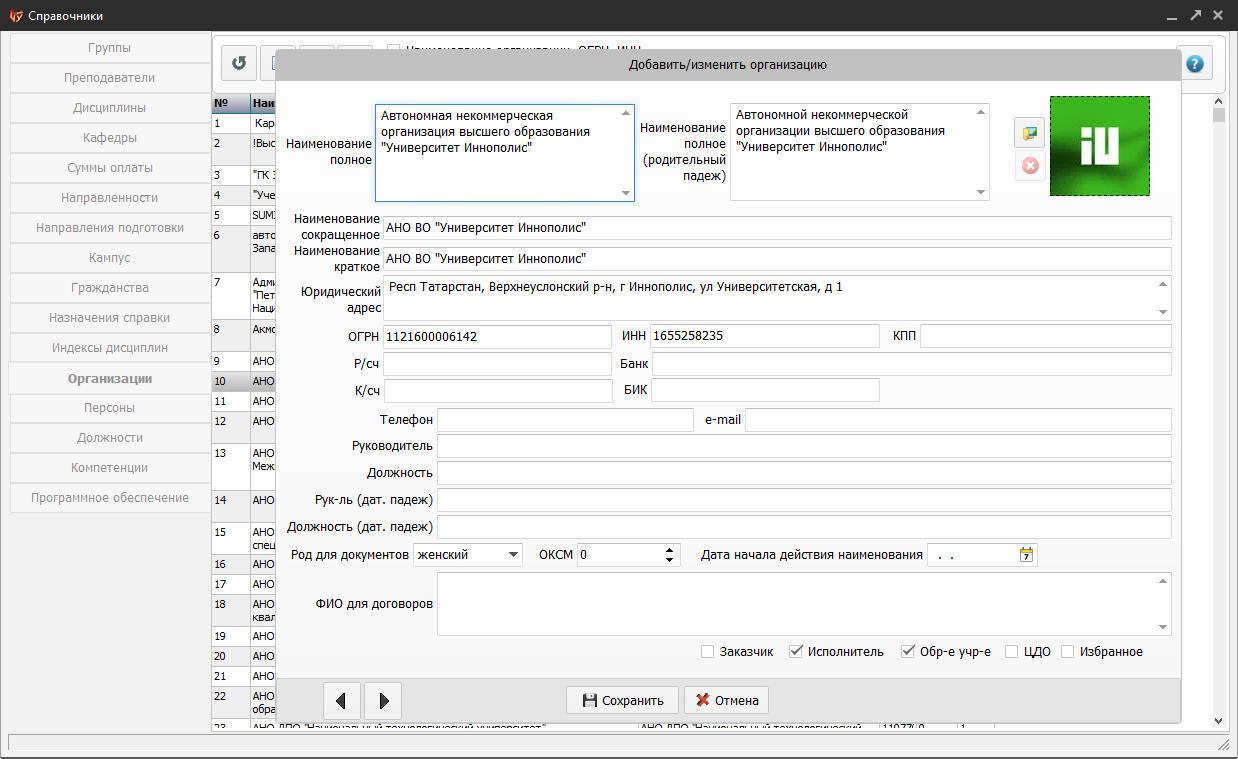This screenshot has height=759, width=1238.
Task: Increase the ОКСМ value with up arrow
Action: [x=670, y=549]
